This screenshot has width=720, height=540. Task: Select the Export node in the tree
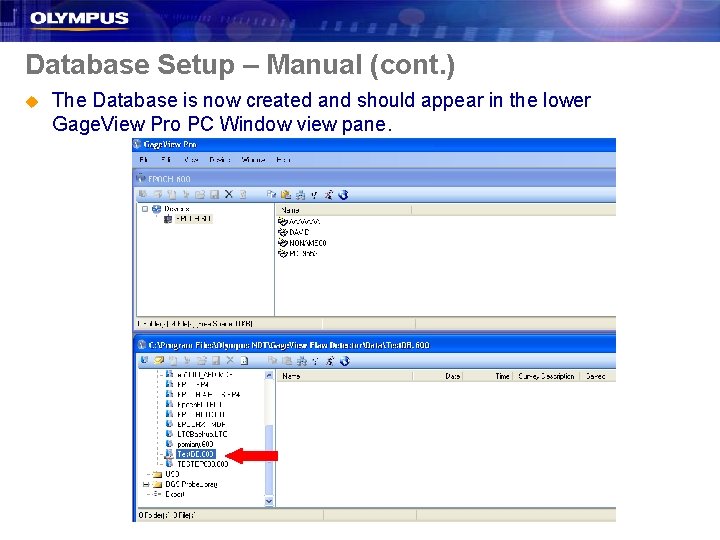[174, 494]
